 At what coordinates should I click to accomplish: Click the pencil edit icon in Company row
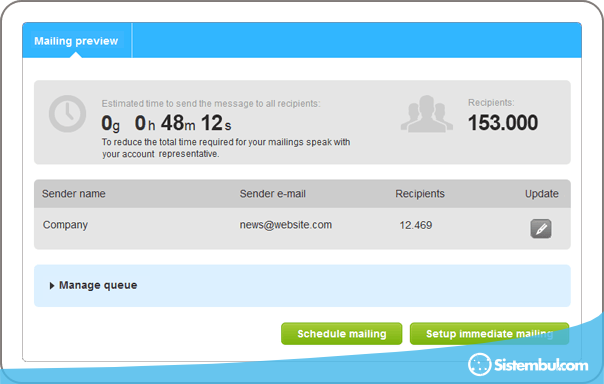pyautogui.click(x=541, y=229)
